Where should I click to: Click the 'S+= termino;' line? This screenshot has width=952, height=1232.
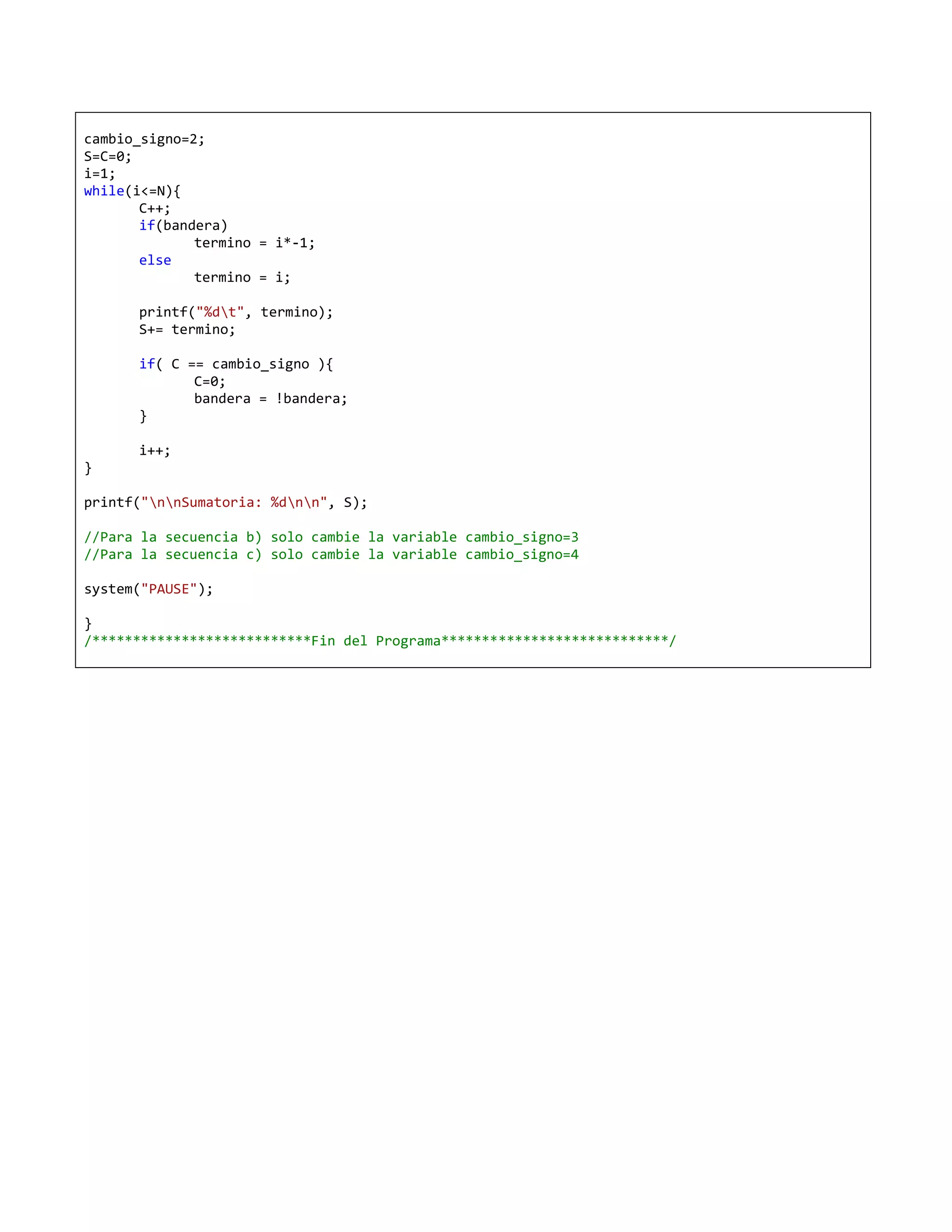pyautogui.click(x=187, y=330)
